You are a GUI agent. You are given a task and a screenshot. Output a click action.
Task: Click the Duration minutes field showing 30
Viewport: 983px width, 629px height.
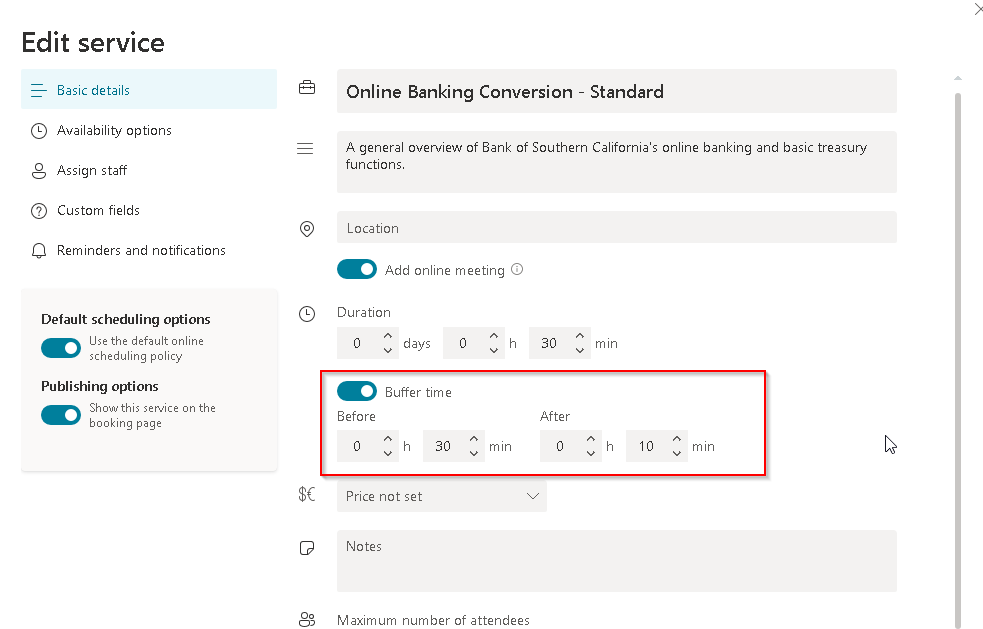(x=559, y=343)
